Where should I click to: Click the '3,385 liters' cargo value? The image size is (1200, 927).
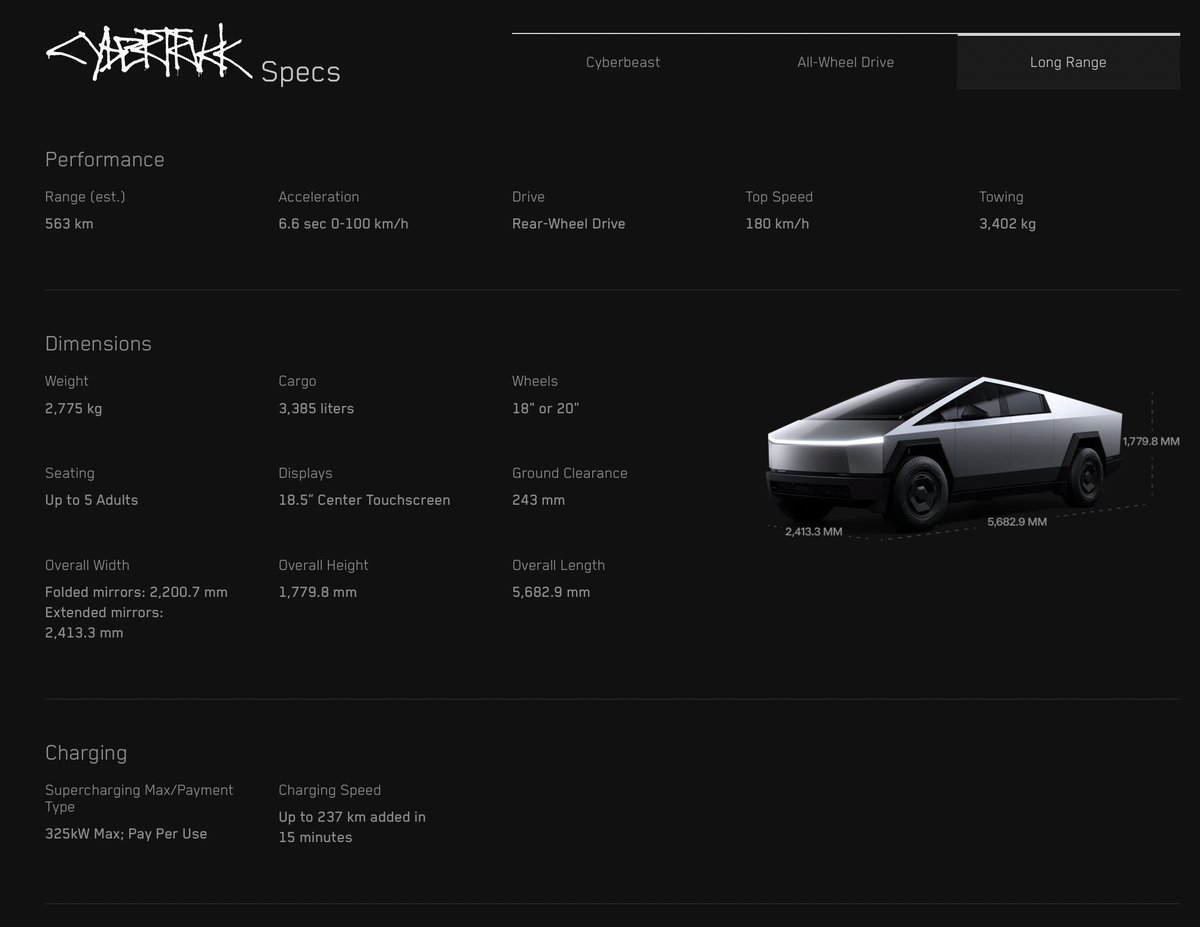point(316,408)
